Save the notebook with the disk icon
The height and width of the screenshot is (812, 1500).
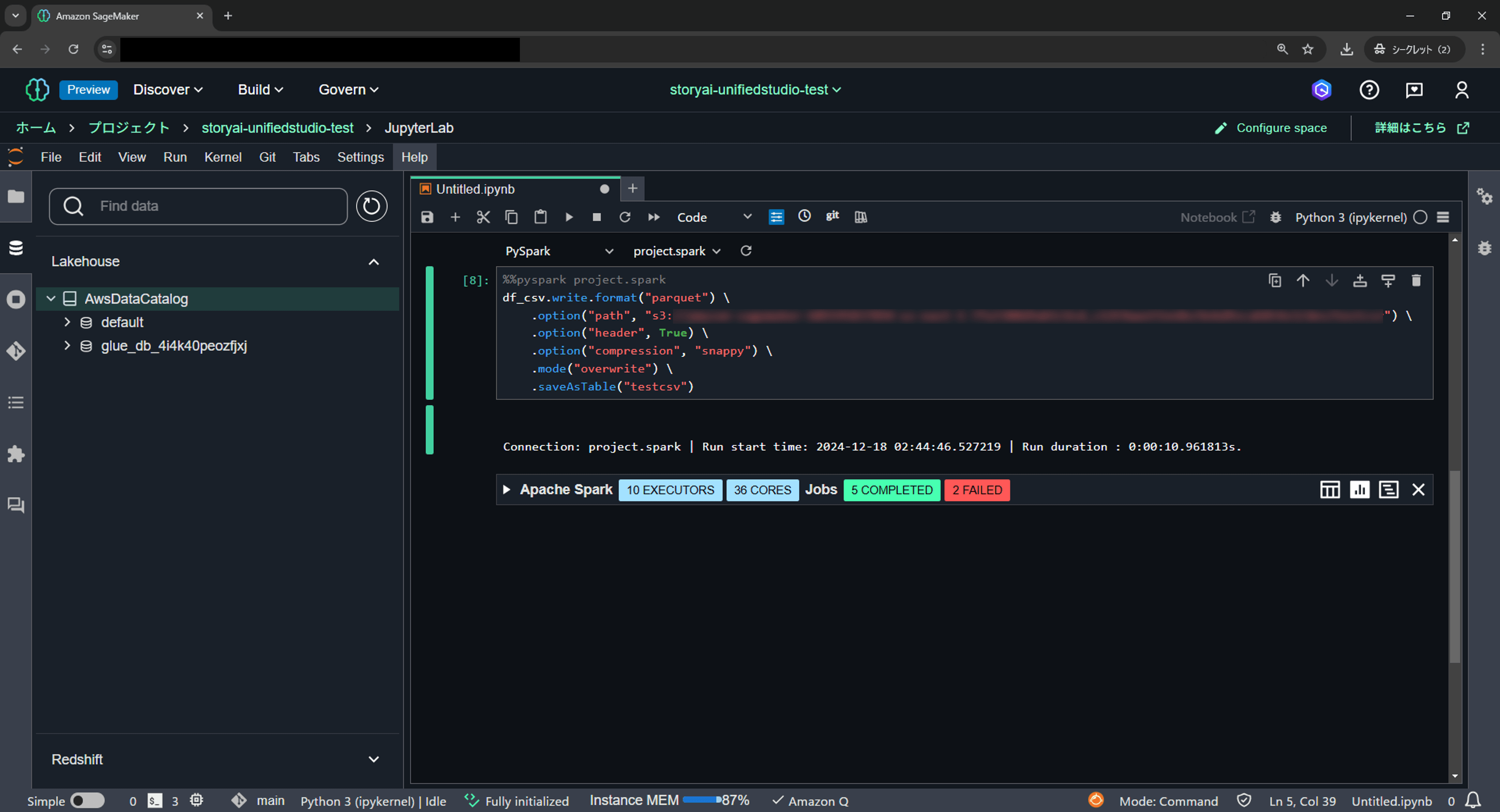(427, 217)
